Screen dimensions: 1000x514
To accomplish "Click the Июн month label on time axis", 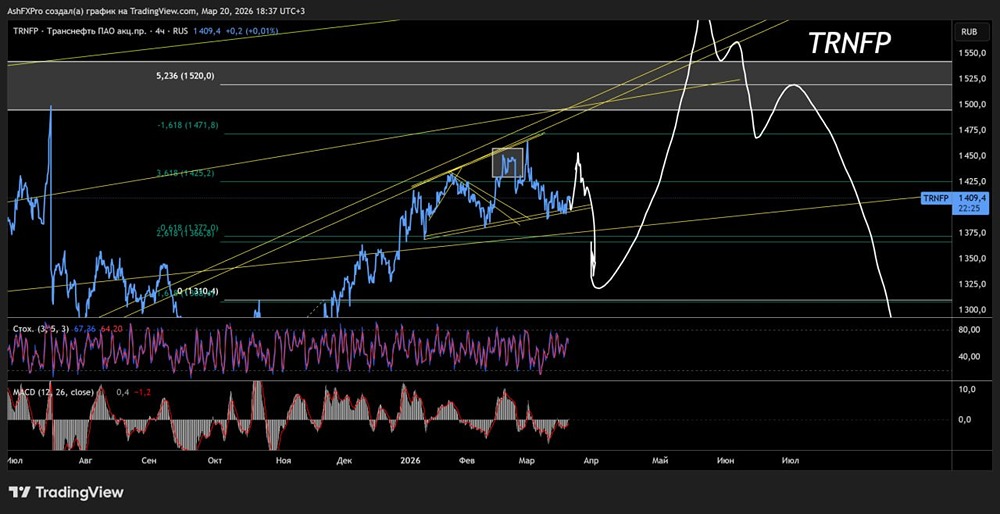I will pos(724,459).
